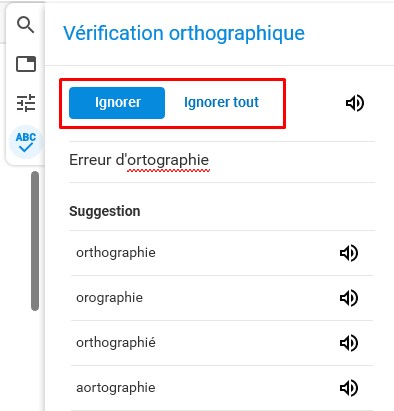
Task: Open the search magnifier tool
Action: 26,25
